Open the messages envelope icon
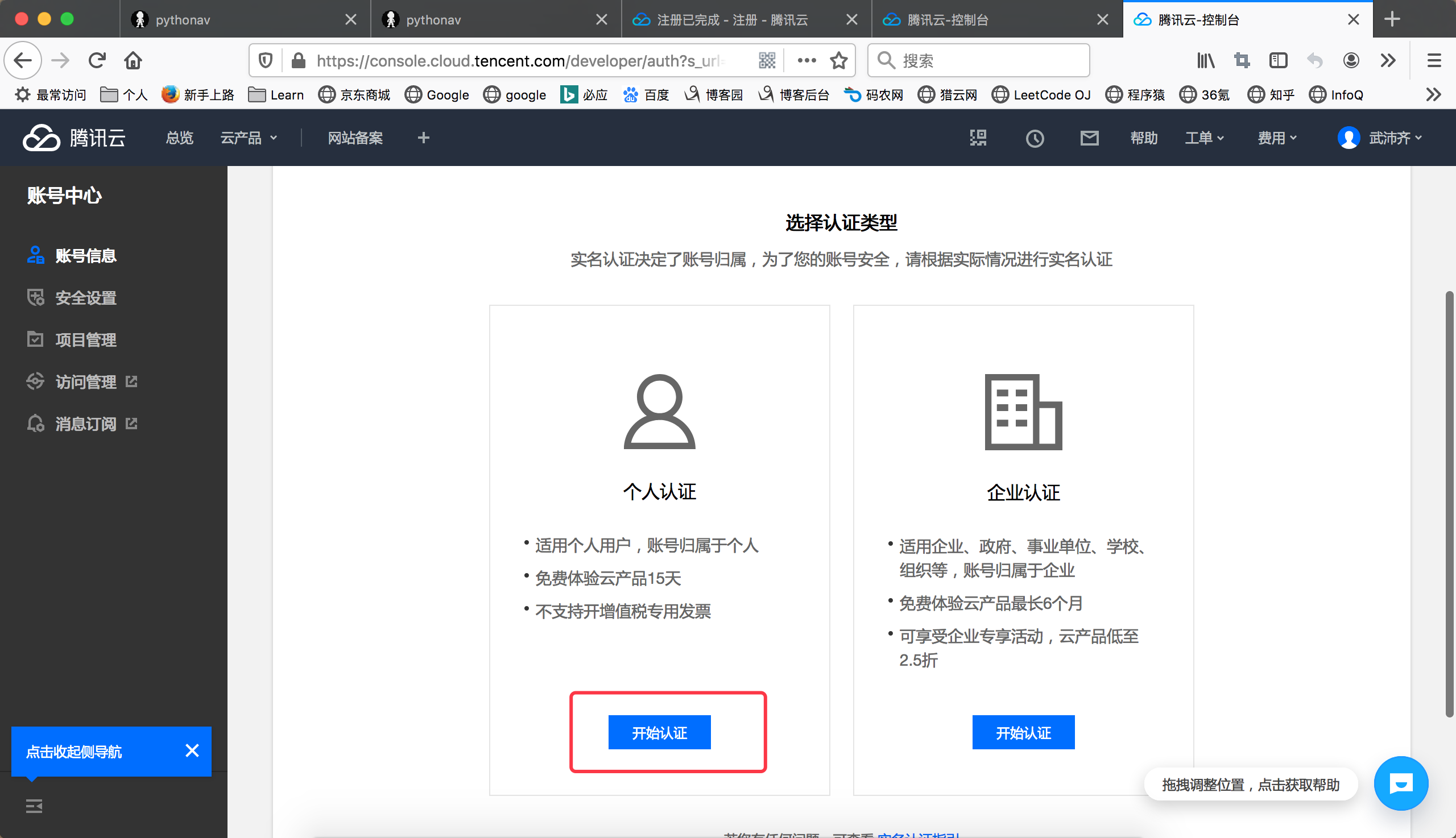Screen dimensions: 1456x838 pos(1089,138)
